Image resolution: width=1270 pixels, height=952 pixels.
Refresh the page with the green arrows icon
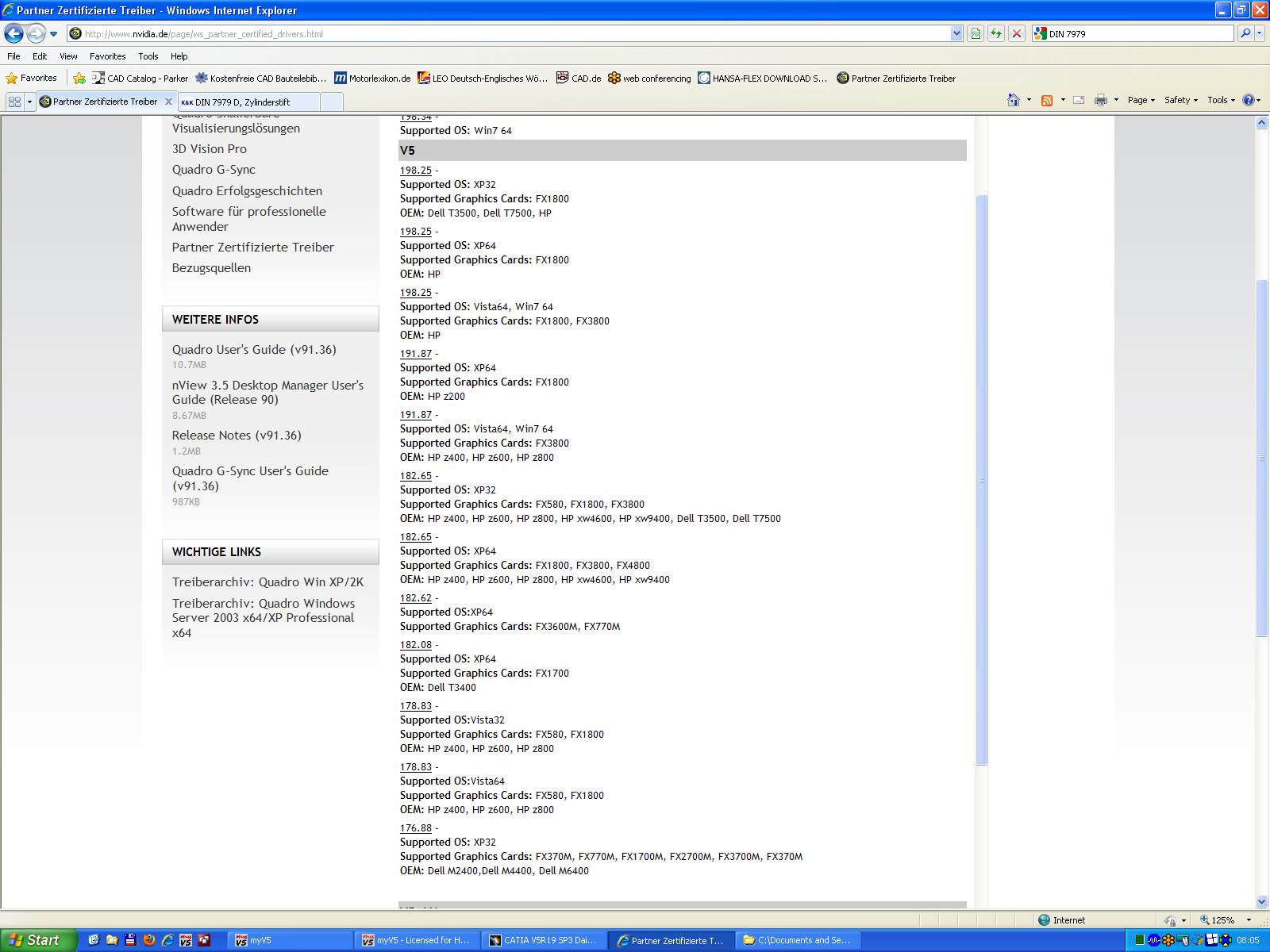click(996, 34)
